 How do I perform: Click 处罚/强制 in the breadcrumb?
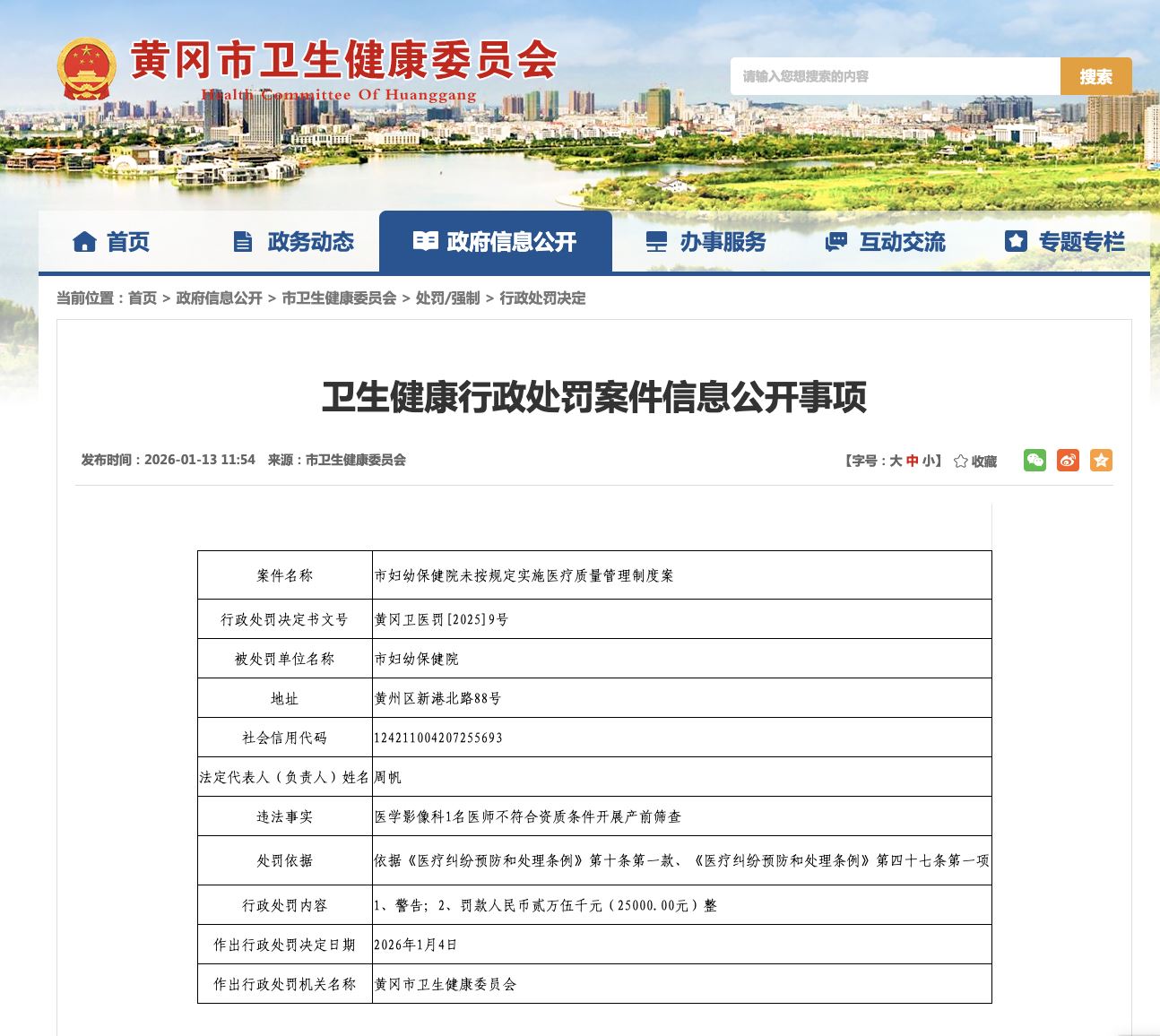[447, 298]
